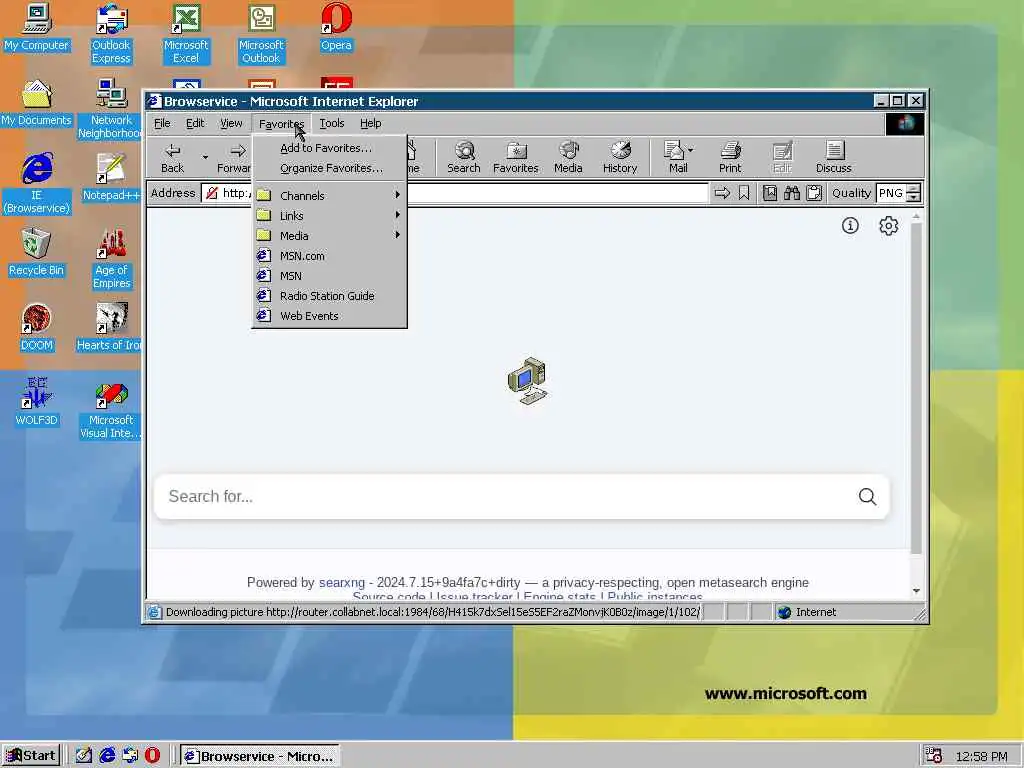Open the Radio Station Guide favorite
This screenshot has width=1024, height=768.
329,296
